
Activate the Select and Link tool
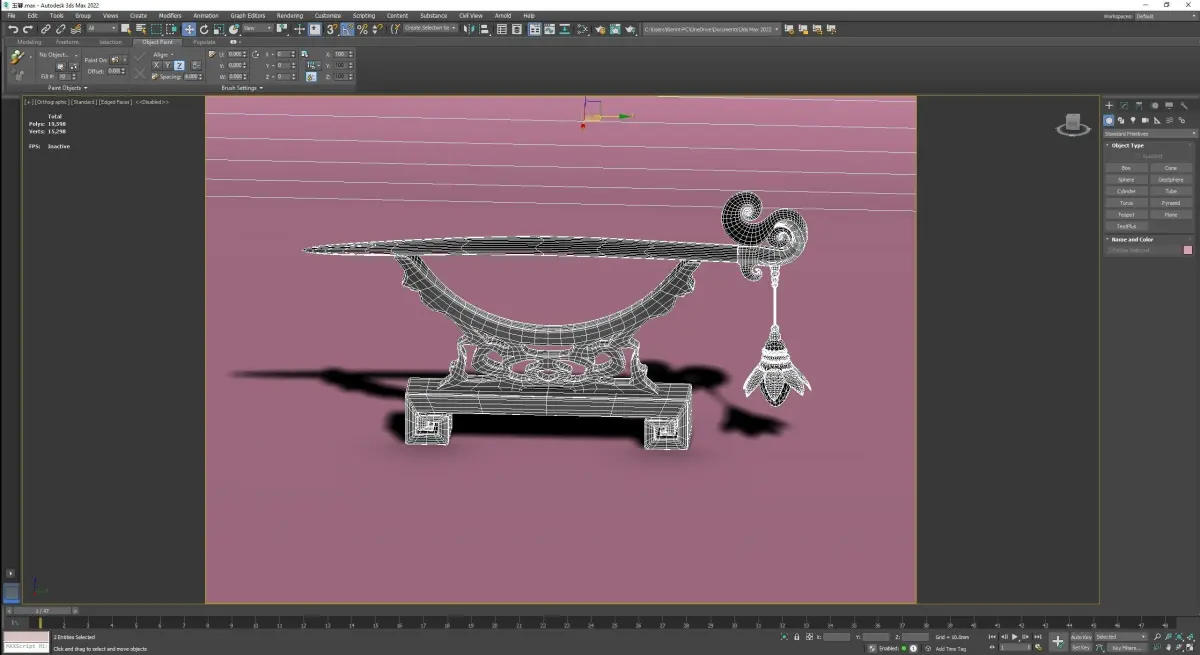45,29
